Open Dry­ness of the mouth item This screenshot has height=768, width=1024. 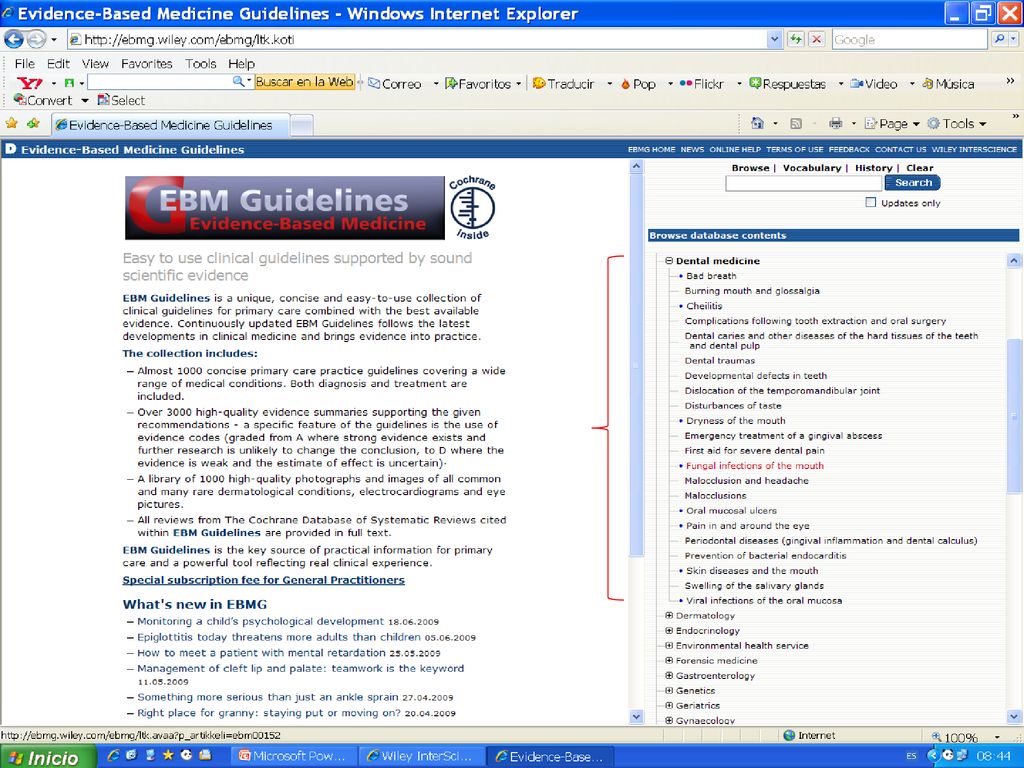(x=735, y=421)
